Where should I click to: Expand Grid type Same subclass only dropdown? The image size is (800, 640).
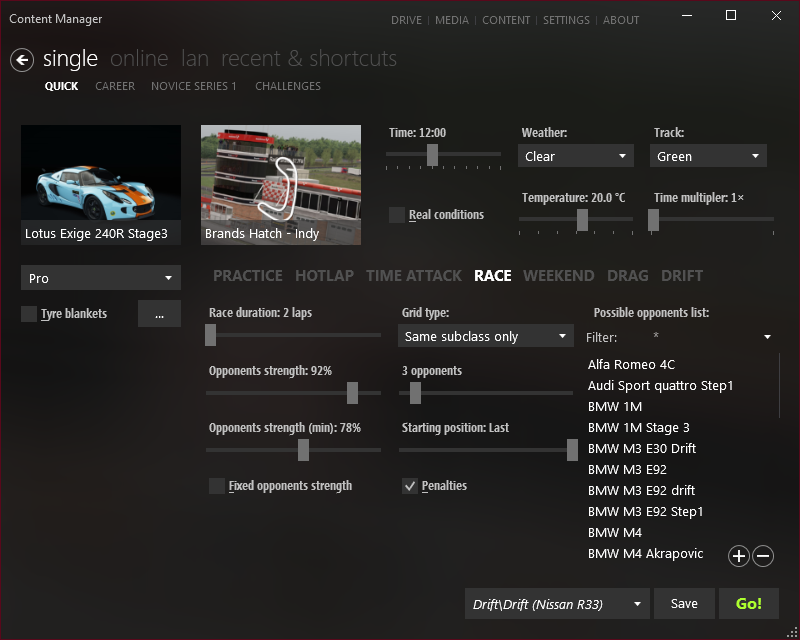pyautogui.click(x=486, y=336)
